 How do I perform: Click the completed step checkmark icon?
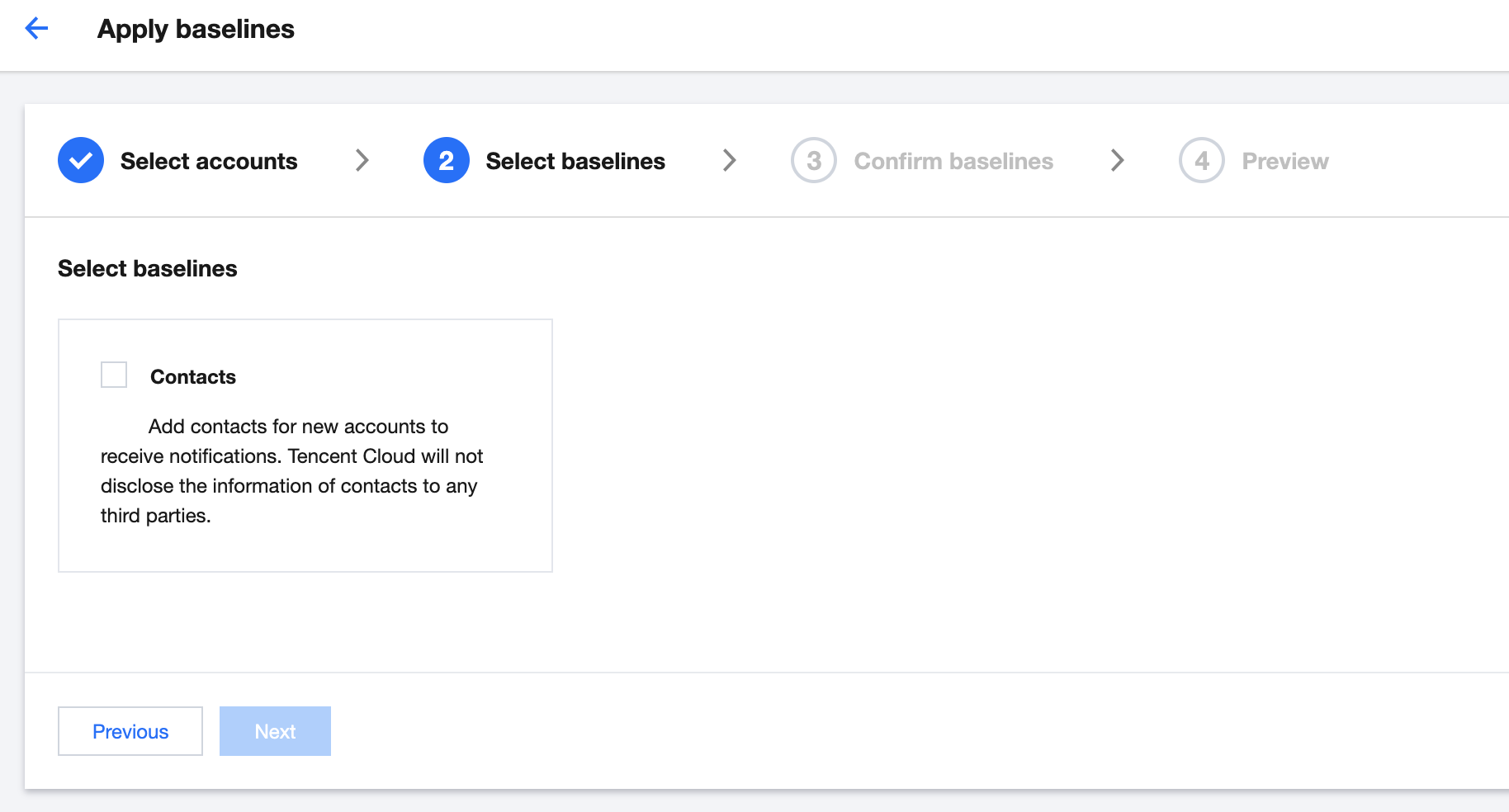tap(81, 160)
